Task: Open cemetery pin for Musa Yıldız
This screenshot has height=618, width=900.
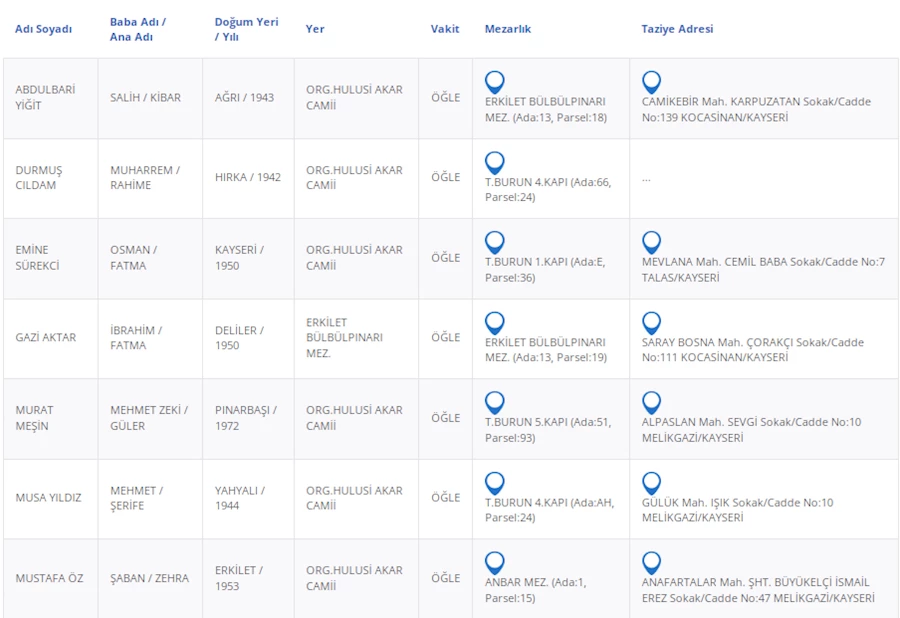Action: pos(494,483)
